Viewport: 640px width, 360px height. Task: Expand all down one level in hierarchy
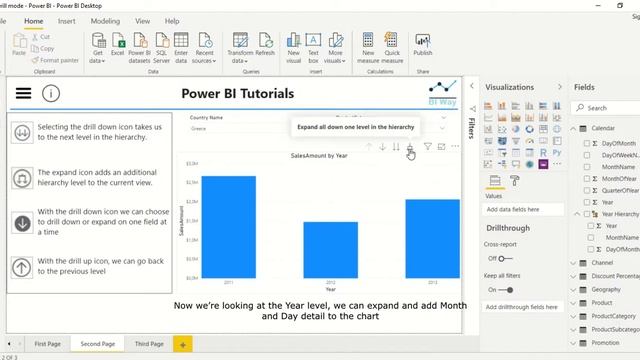coord(410,147)
